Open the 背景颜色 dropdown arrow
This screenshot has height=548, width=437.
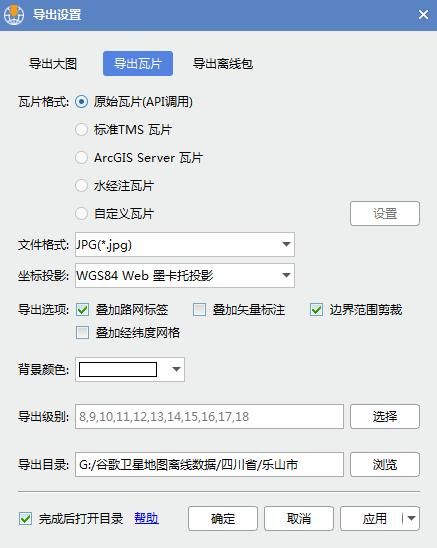click(176, 369)
